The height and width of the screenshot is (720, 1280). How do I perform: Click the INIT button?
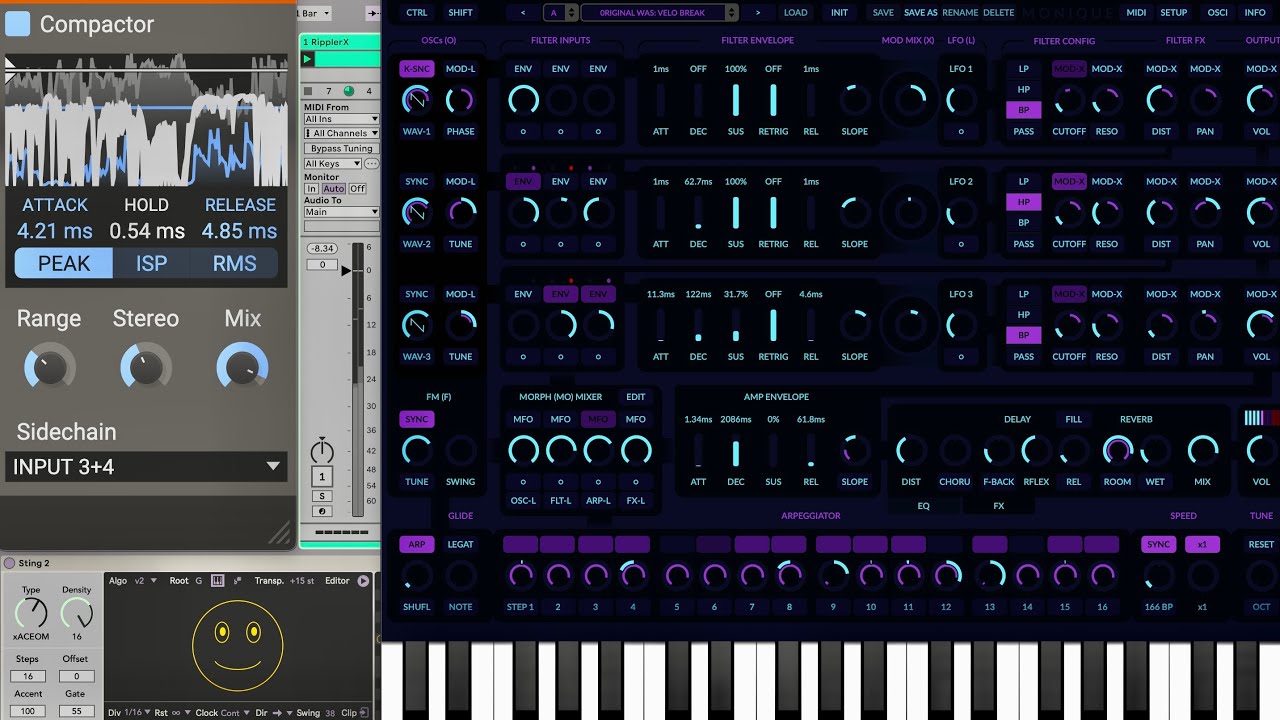click(x=839, y=12)
